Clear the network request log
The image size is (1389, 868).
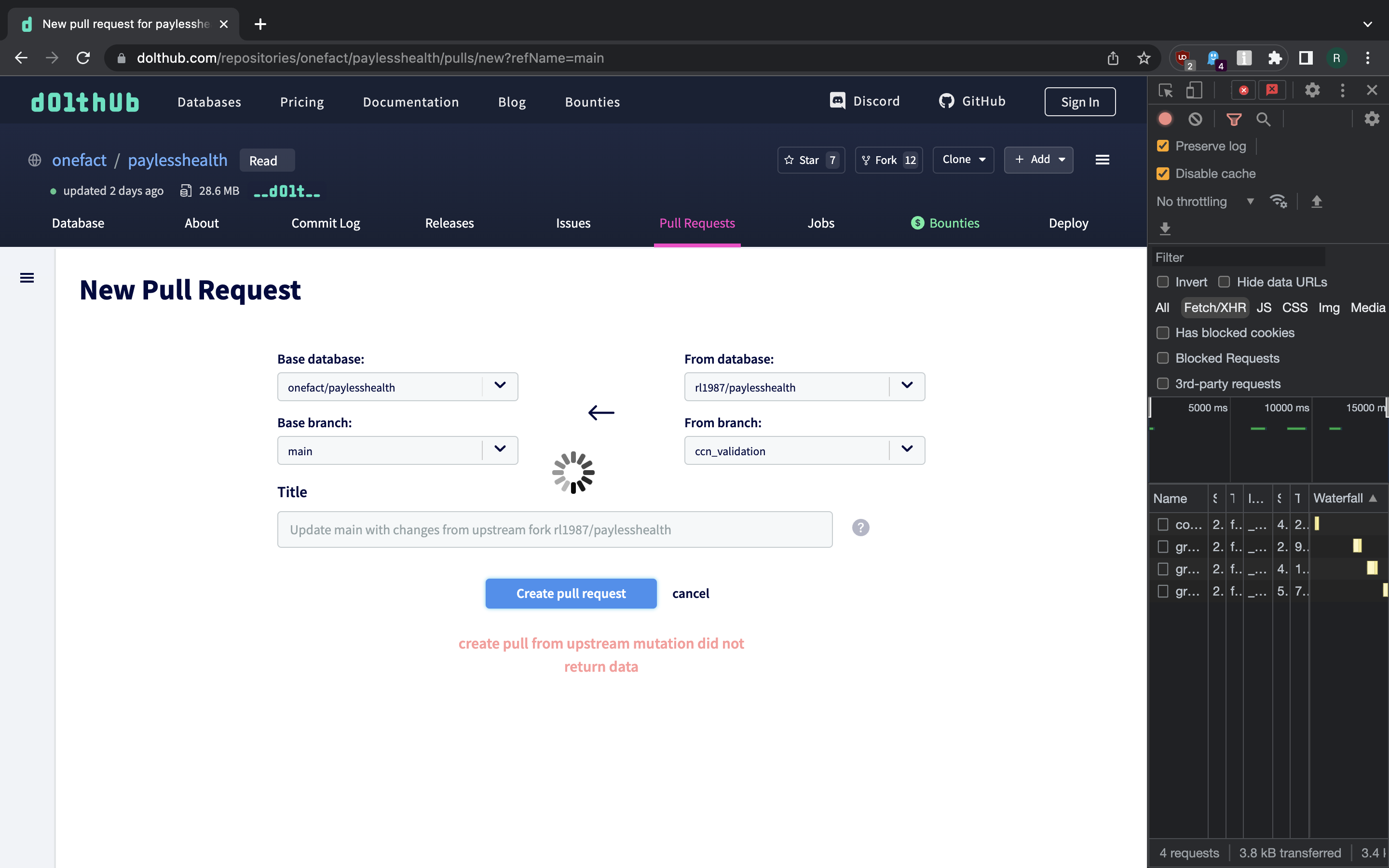1195,118
